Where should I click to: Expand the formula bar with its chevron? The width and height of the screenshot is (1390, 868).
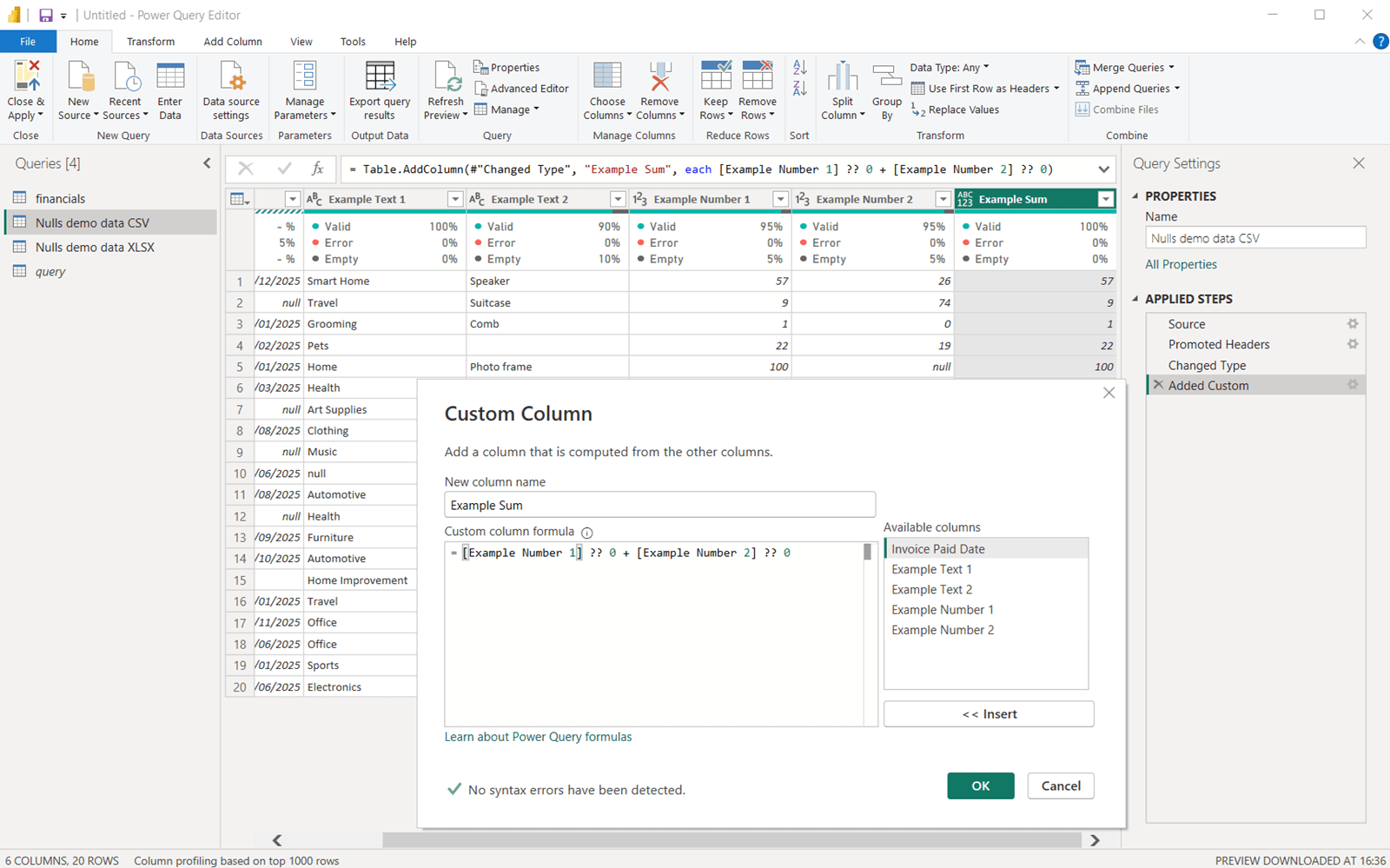pos(1103,169)
